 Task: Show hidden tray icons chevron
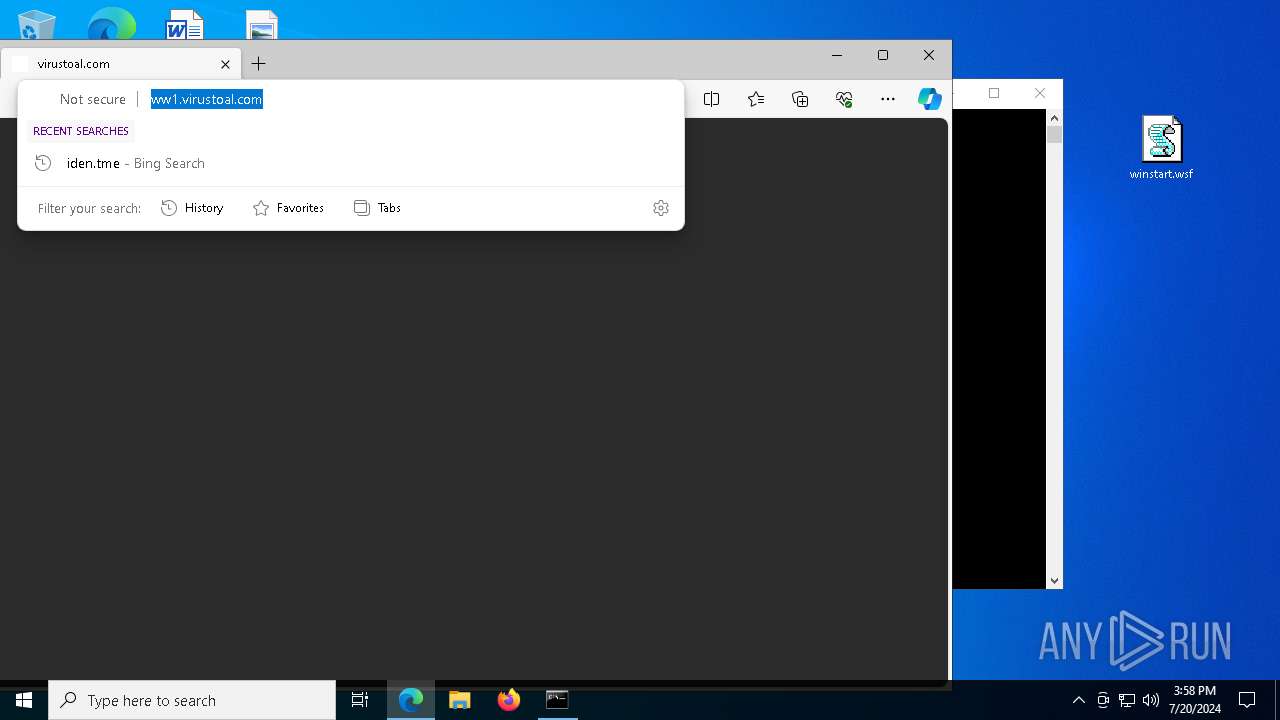click(x=1079, y=700)
